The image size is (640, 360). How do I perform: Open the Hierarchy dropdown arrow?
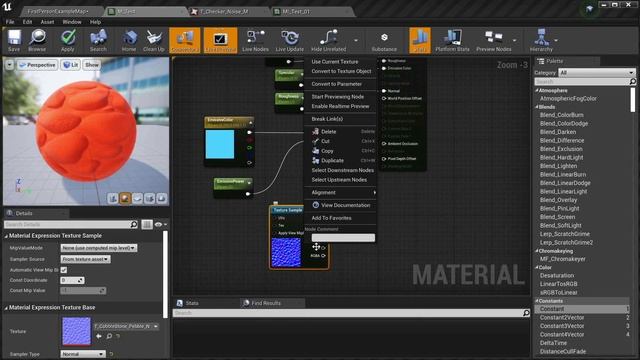[556, 40]
